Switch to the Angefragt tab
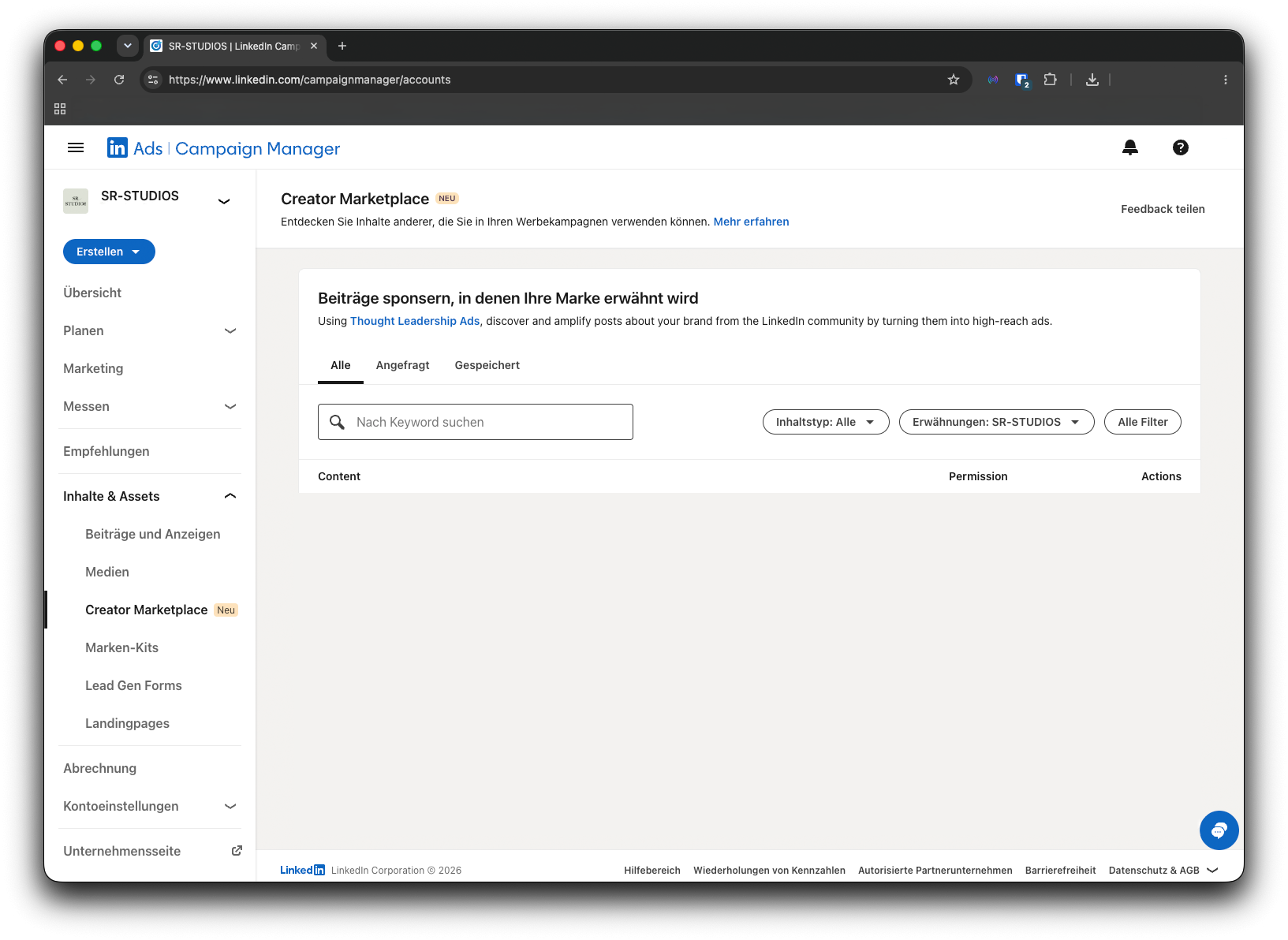Viewport: 1288px width, 940px height. click(x=403, y=365)
